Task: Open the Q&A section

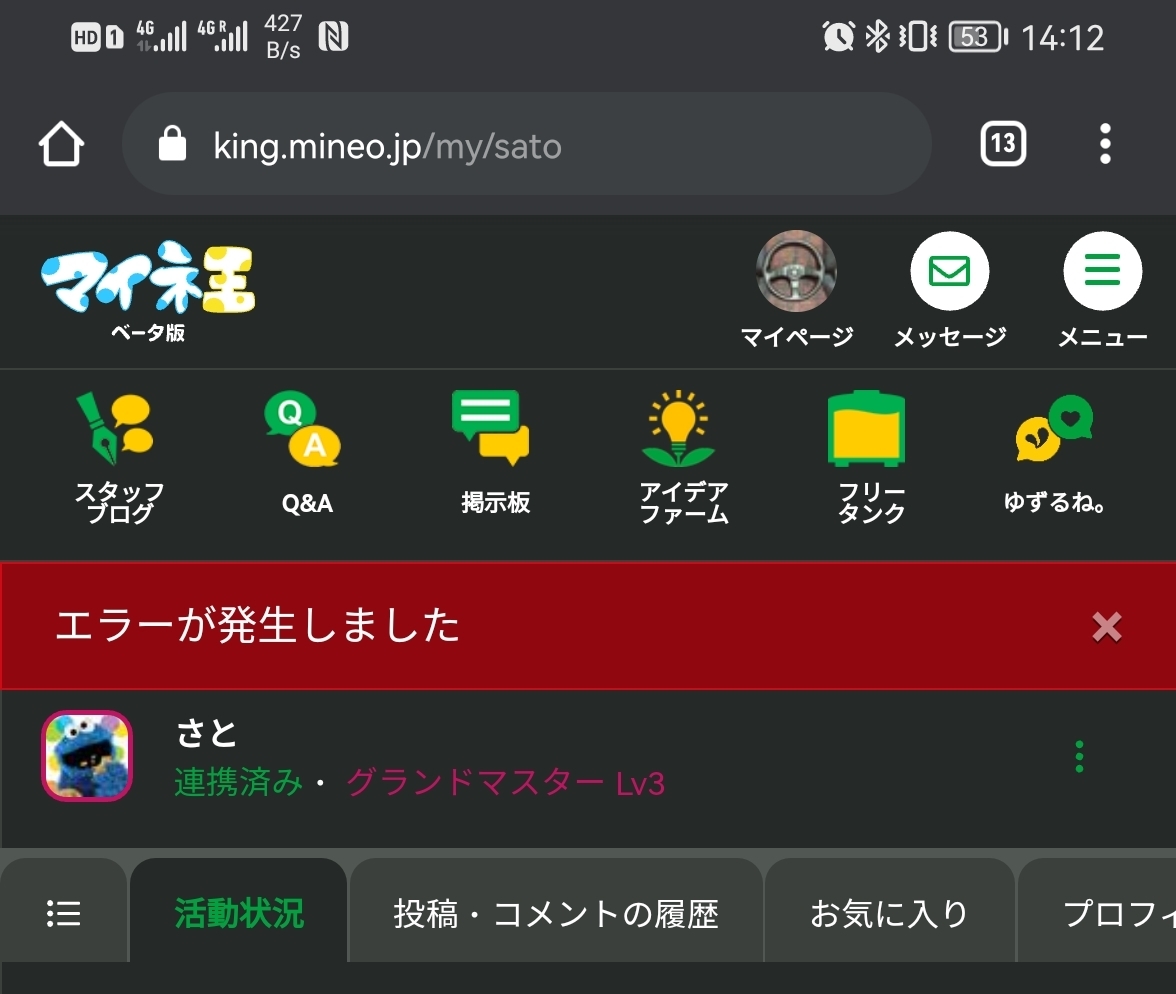Action: 305,453
